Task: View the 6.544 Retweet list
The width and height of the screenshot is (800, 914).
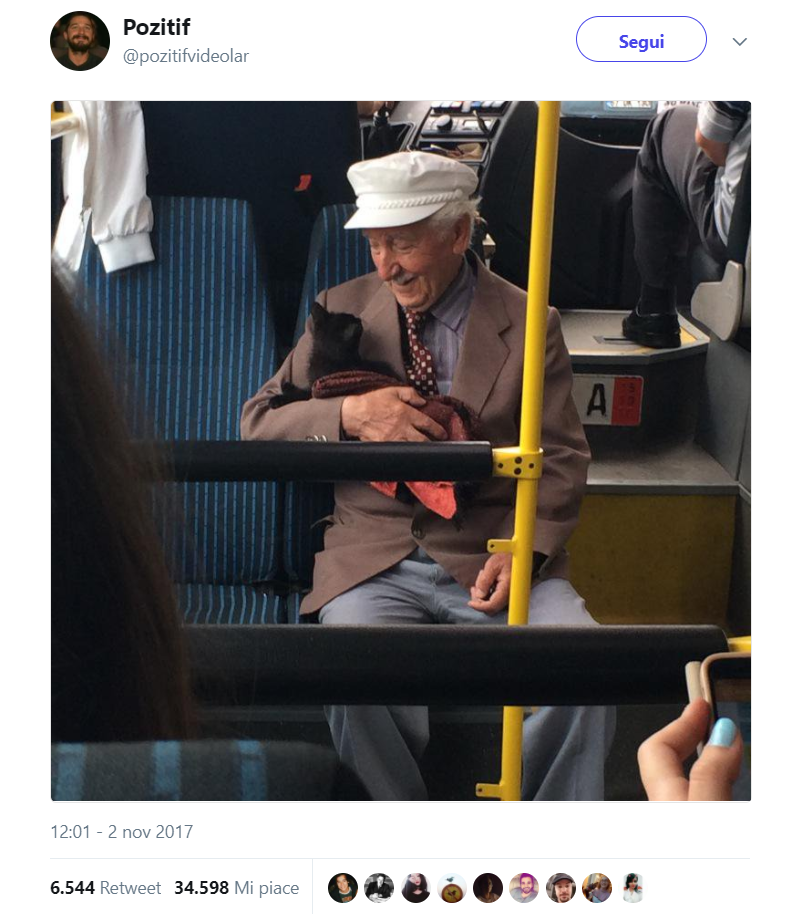Action: (x=105, y=888)
